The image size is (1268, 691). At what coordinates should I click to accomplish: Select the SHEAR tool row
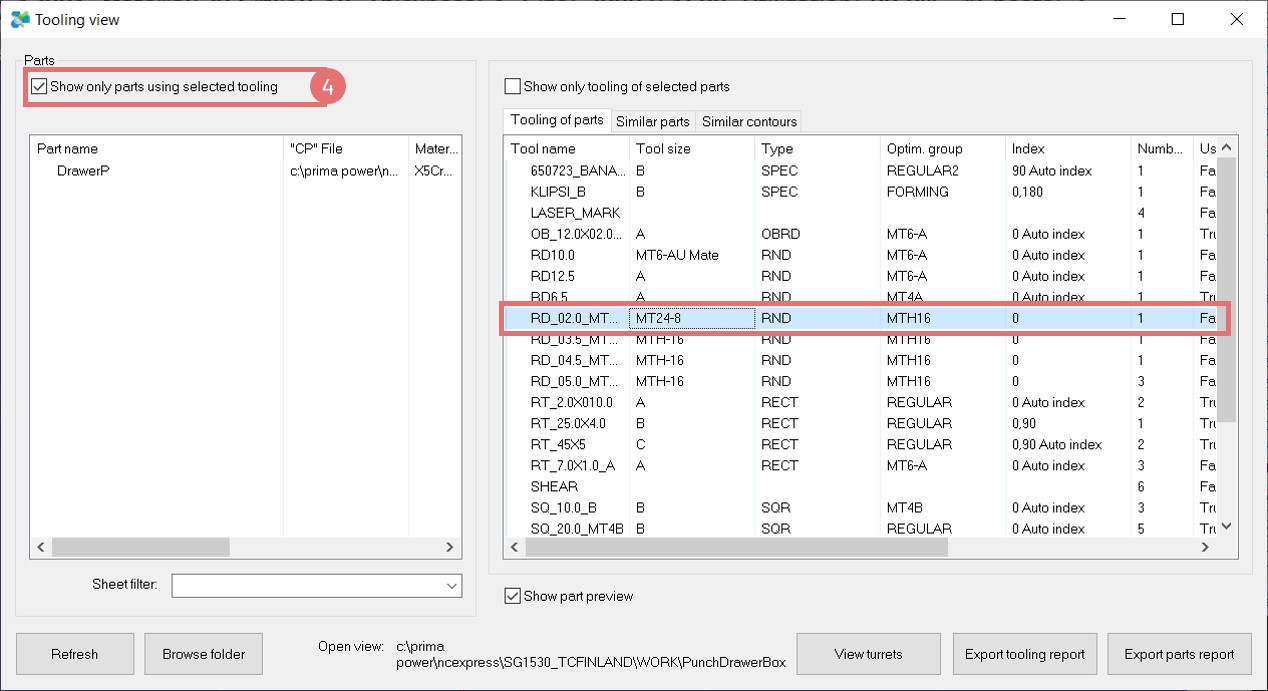point(554,487)
